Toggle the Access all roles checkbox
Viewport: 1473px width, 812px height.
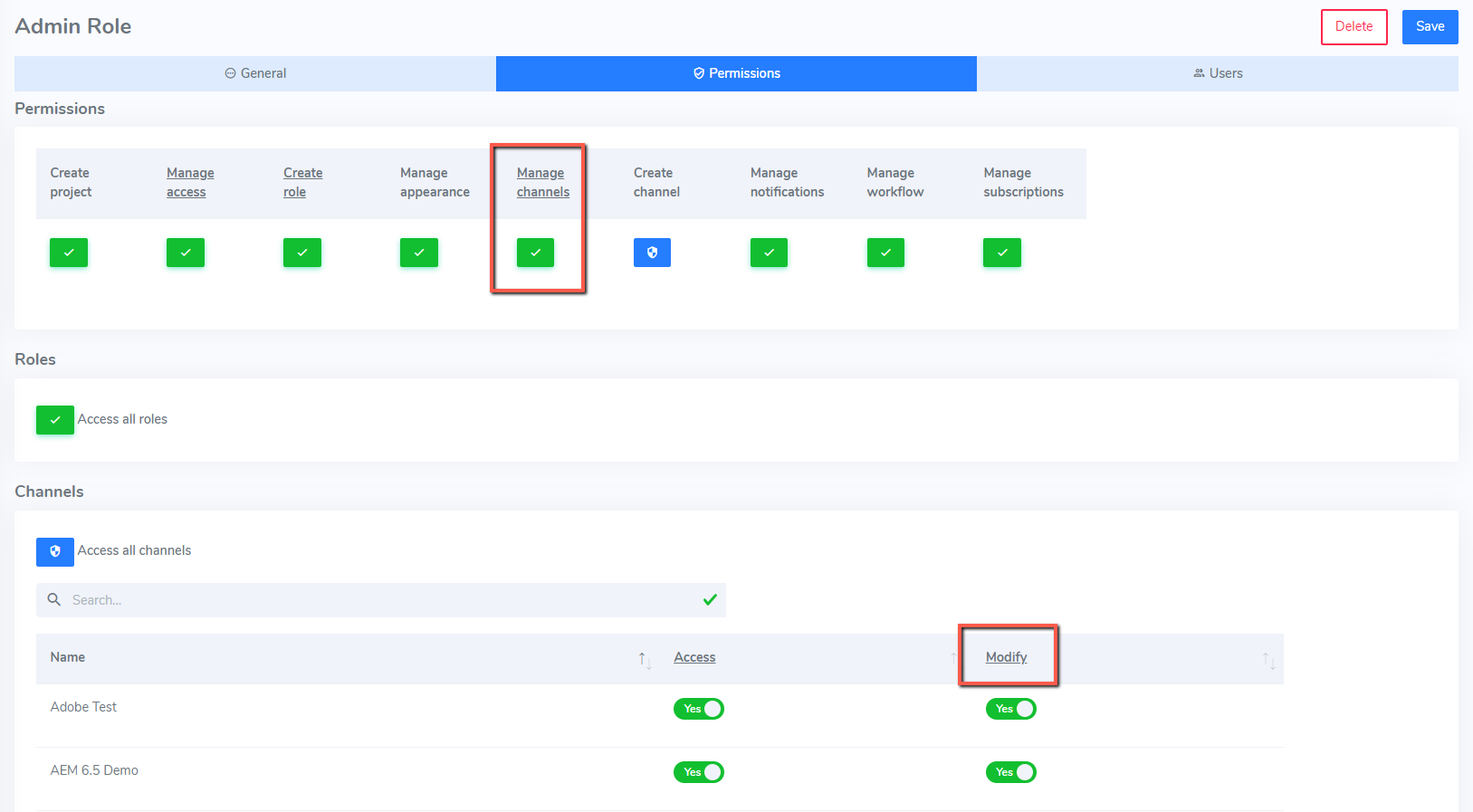pos(55,420)
